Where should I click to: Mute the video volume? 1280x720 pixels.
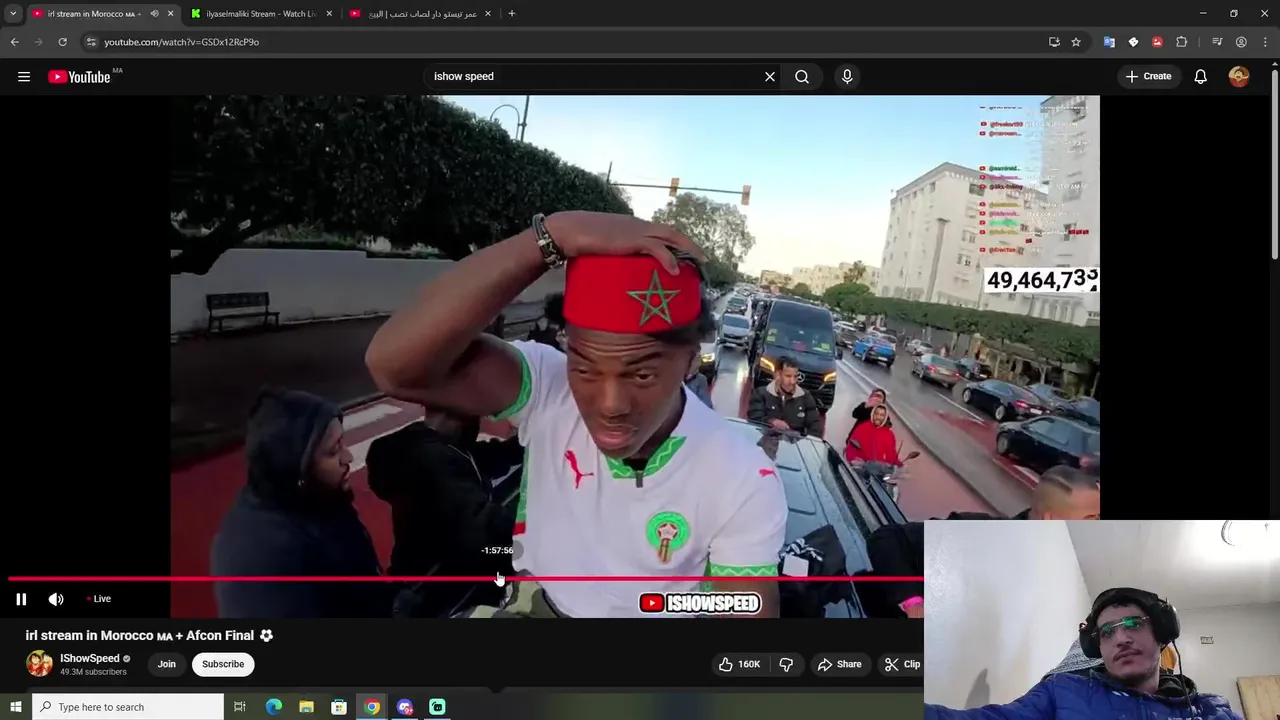point(56,599)
